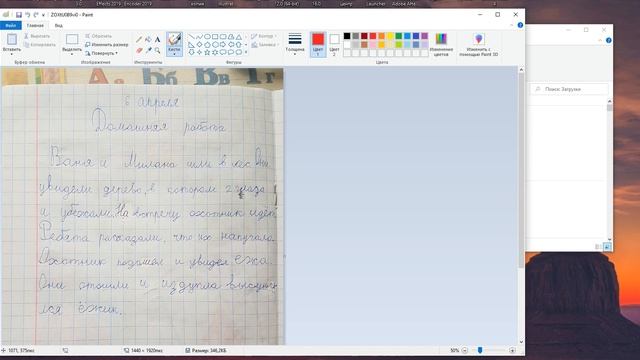Pick the purple color swatch
This screenshot has height=360, width=640.
[x=425, y=36]
